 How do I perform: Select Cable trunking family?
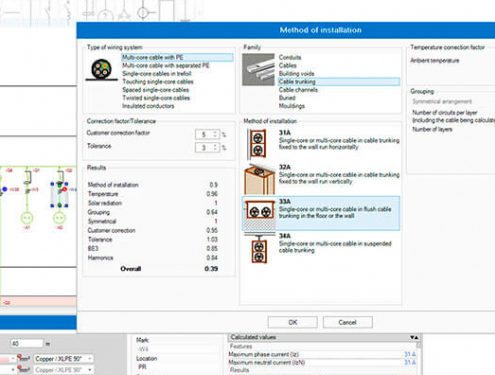pyautogui.click(x=339, y=82)
